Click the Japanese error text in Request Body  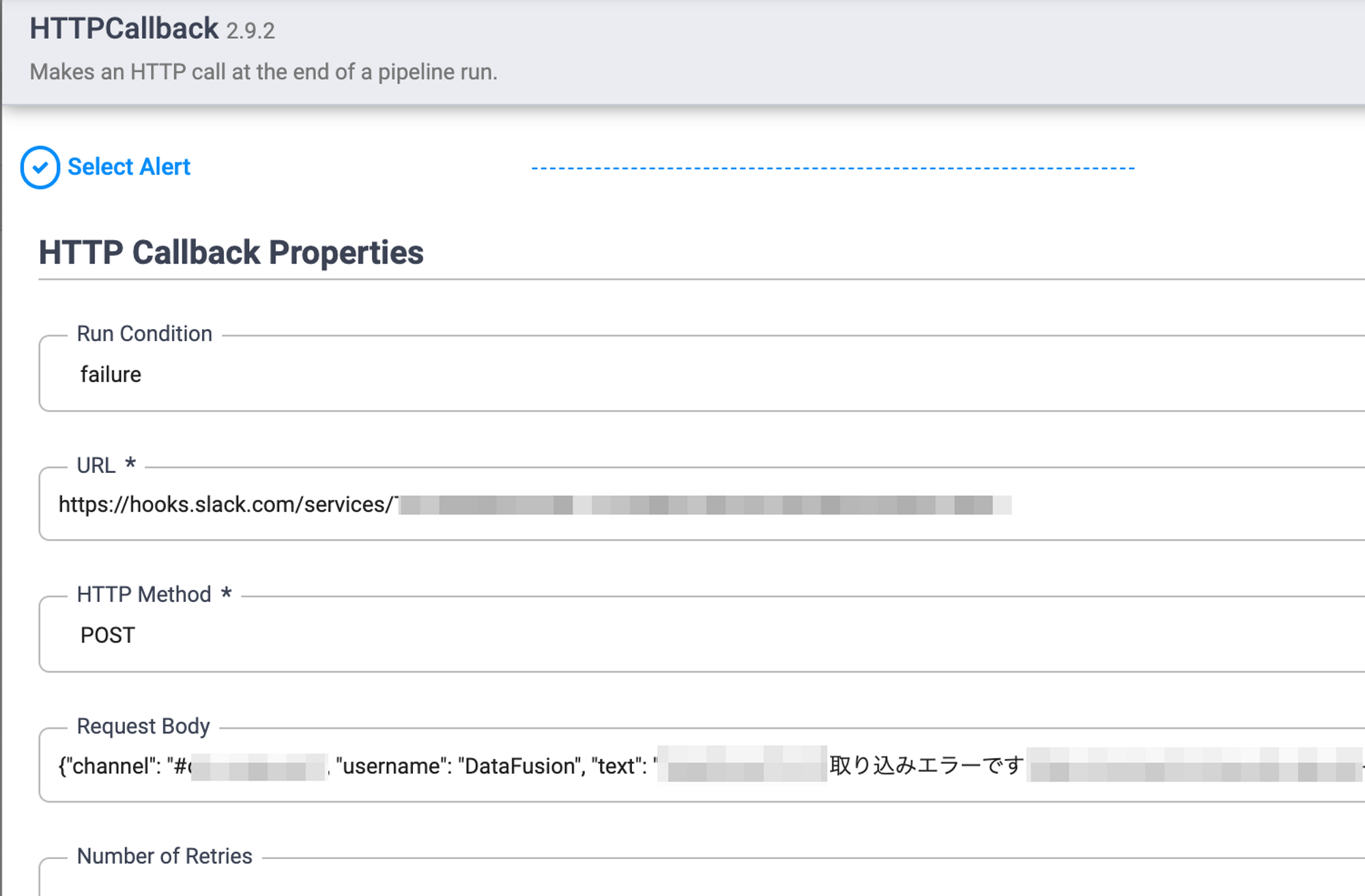tap(926, 766)
